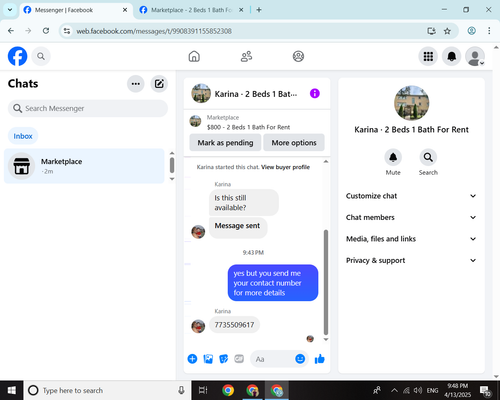Open the emoji picker smiley icon
500x400 pixels.
click(x=300, y=359)
